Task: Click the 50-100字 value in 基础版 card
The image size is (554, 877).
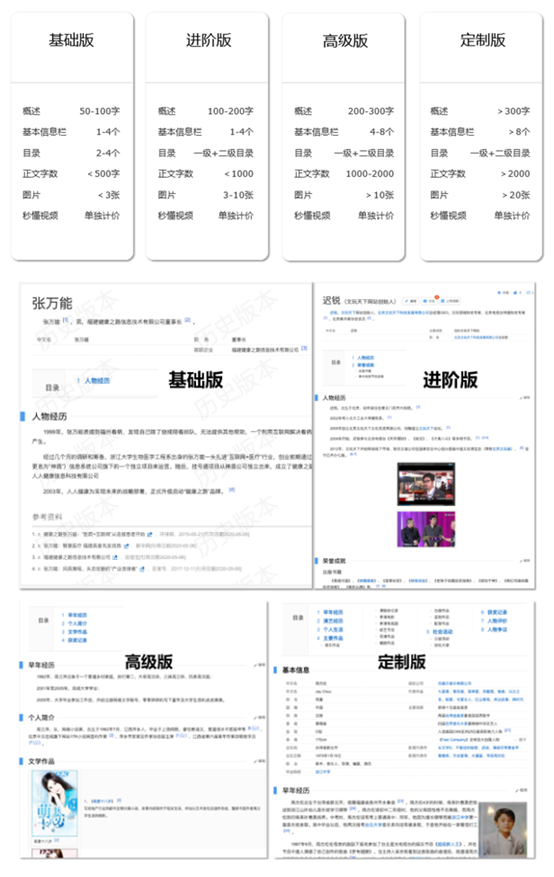Action: (100, 111)
